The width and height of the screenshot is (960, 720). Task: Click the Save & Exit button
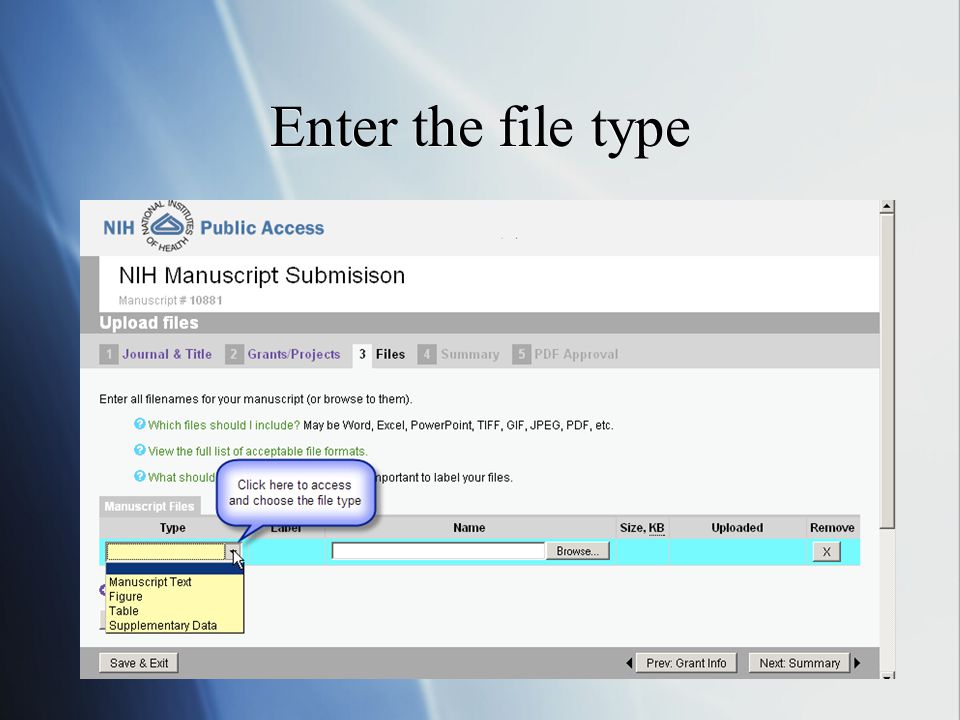[x=139, y=663]
